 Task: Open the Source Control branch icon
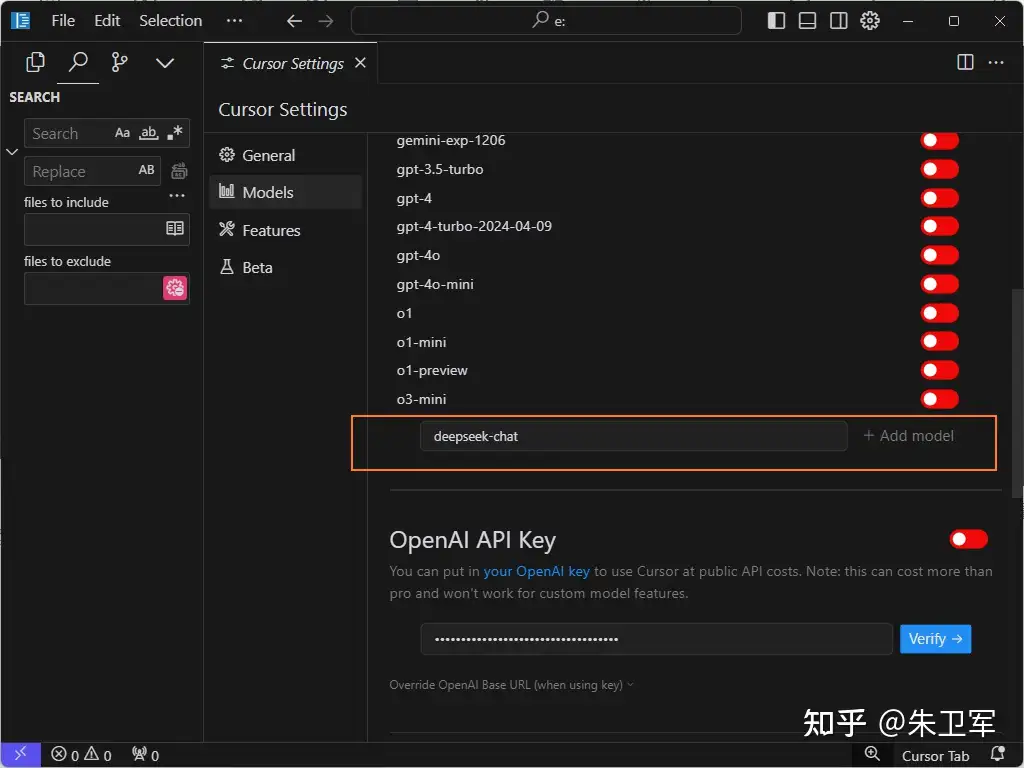tap(120, 63)
